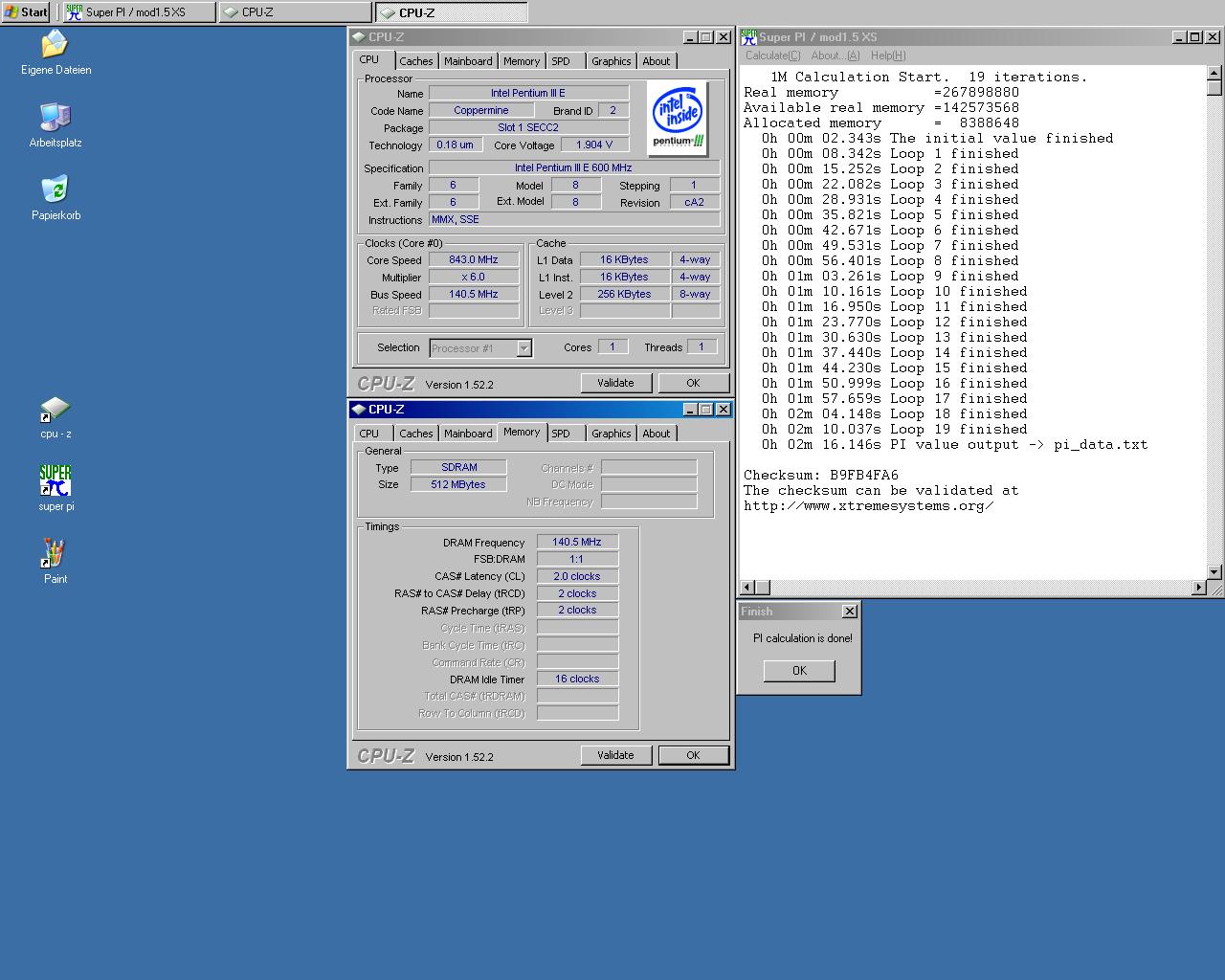Screen dimensions: 1225x980
Task: Open the Help menu in Super PI
Action: (888, 56)
